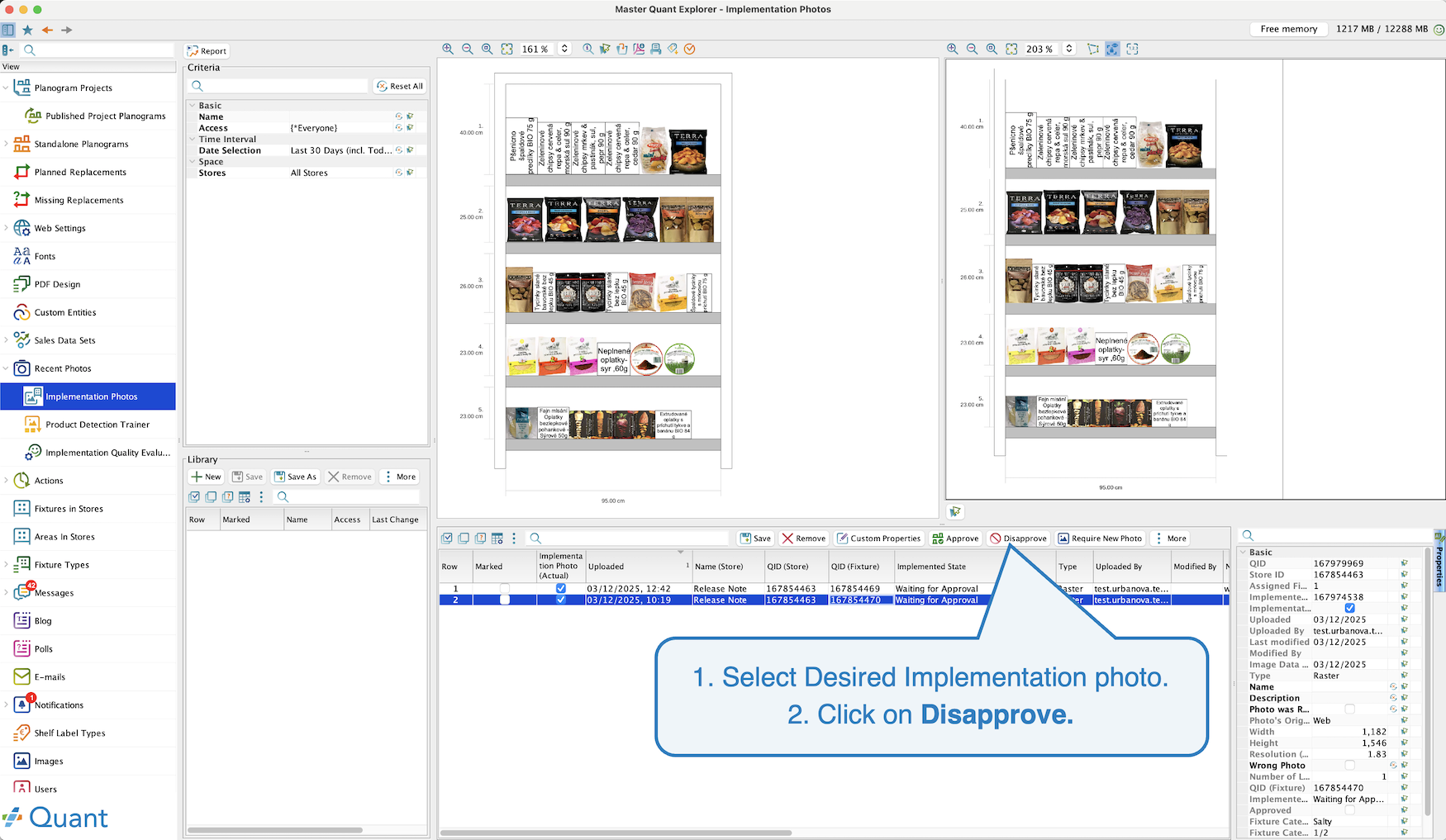This screenshot has height=840, width=1446.
Task: Toggle Implementation Photo checkbox in row 2
Action: pos(561,600)
